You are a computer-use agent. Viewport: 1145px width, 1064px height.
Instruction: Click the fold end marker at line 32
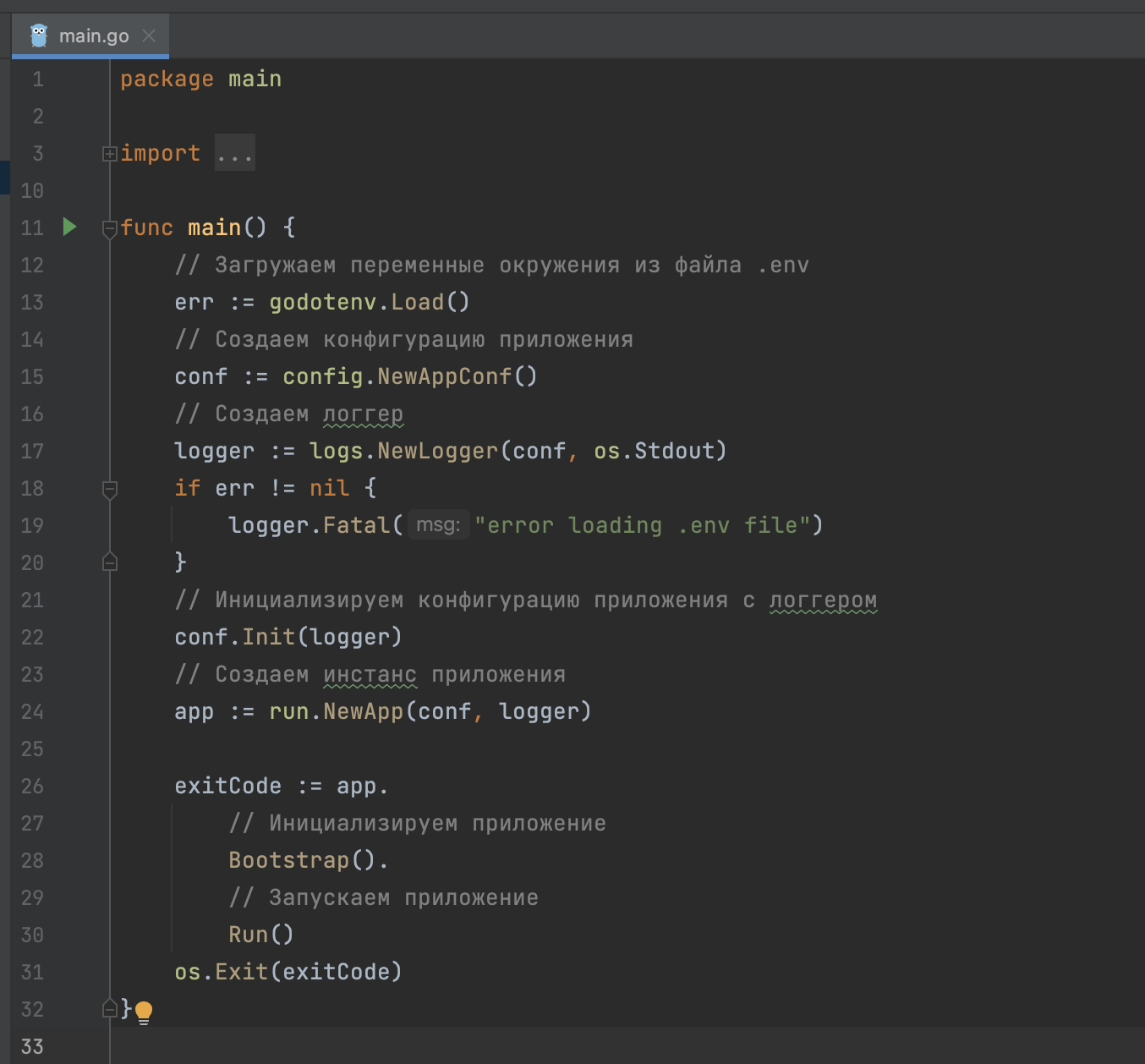click(x=110, y=1008)
